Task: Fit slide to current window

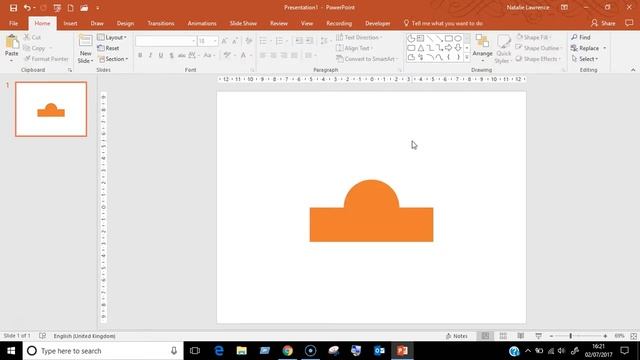Action: pos(633,336)
